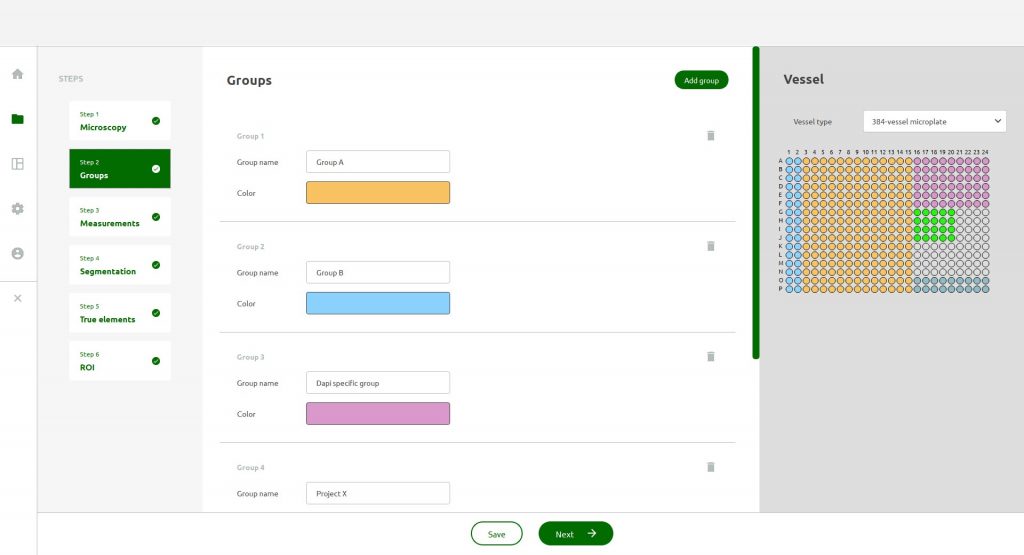The height and width of the screenshot is (555, 1024).
Task: Delete Group 4 with trash icon
Action: pyautogui.click(x=711, y=466)
